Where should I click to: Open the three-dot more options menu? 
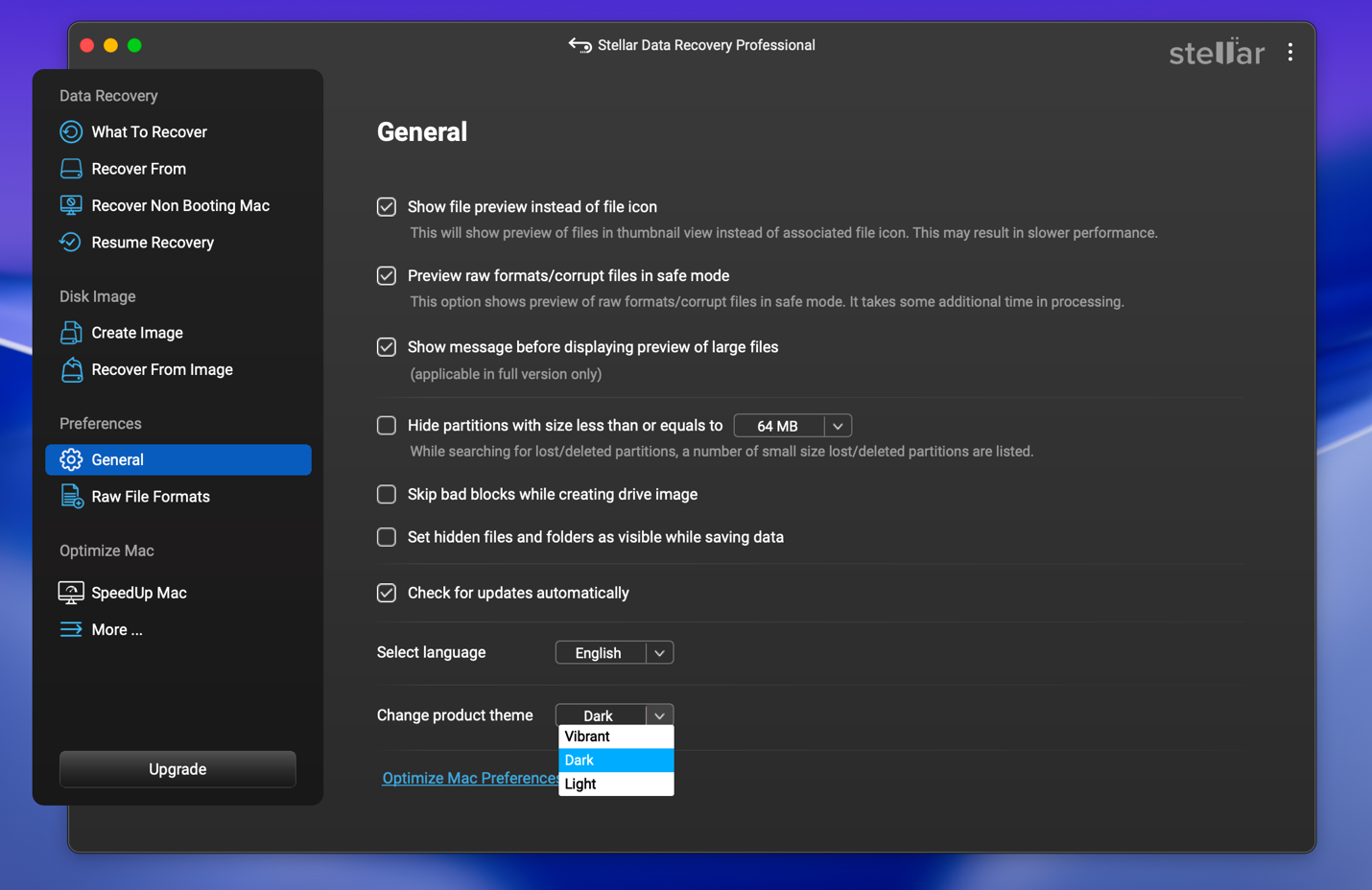[1289, 52]
